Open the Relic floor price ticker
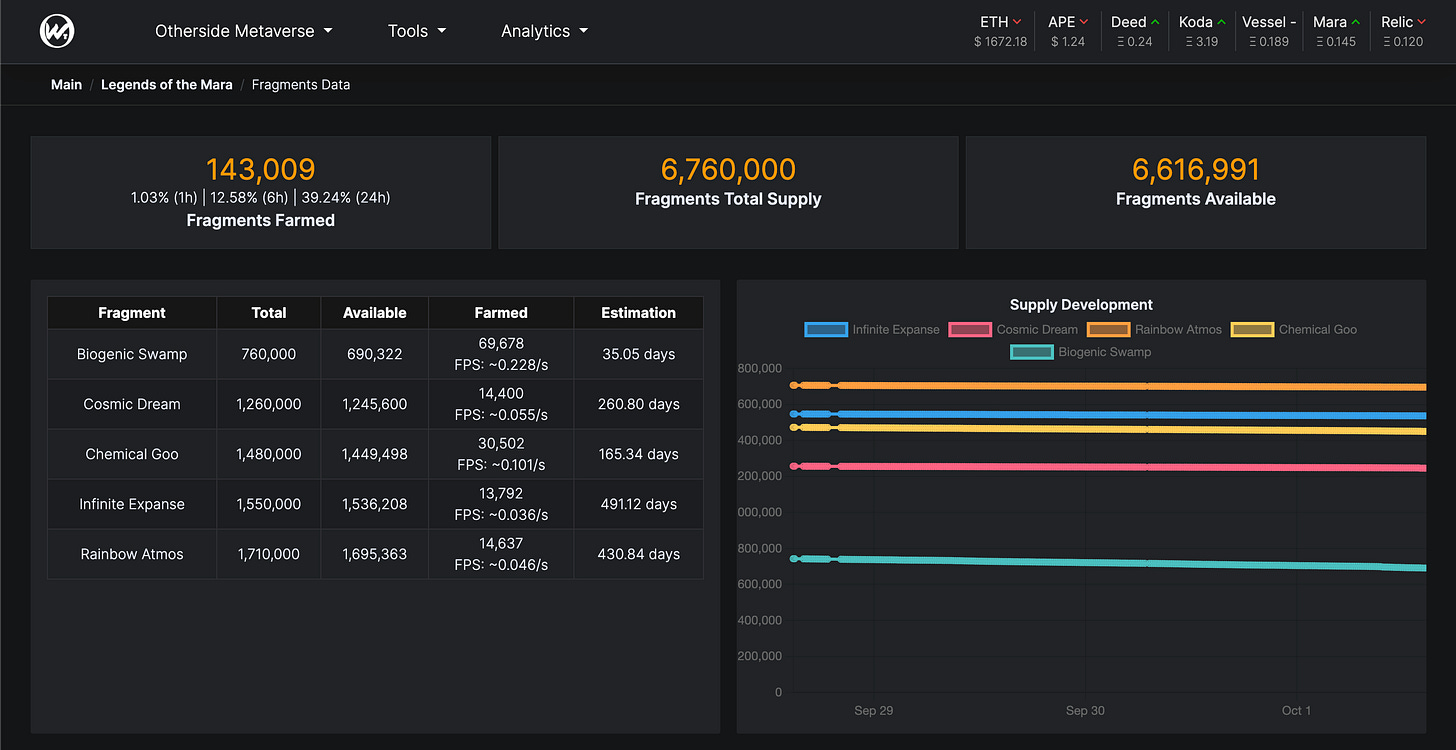The image size is (1456, 750). click(1402, 31)
